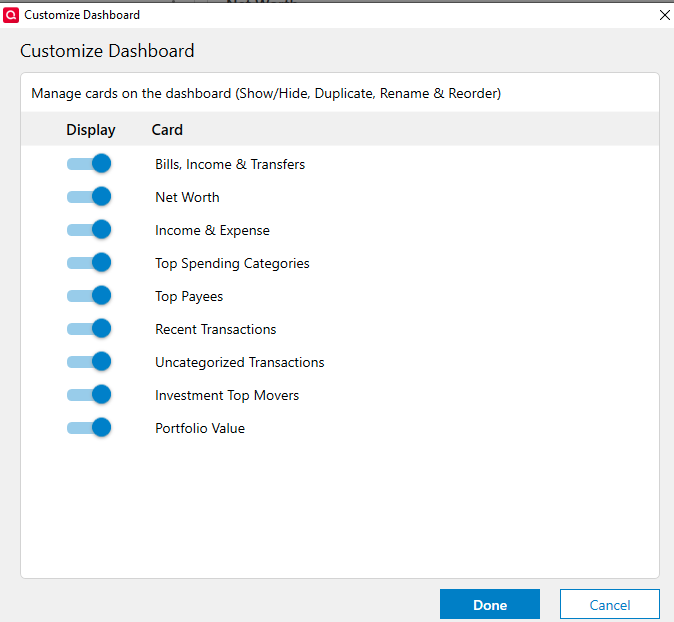Image resolution: width=674 pixels, height=622 pixels.
Task: Click the Done button
Action: [x=490, y=604]
